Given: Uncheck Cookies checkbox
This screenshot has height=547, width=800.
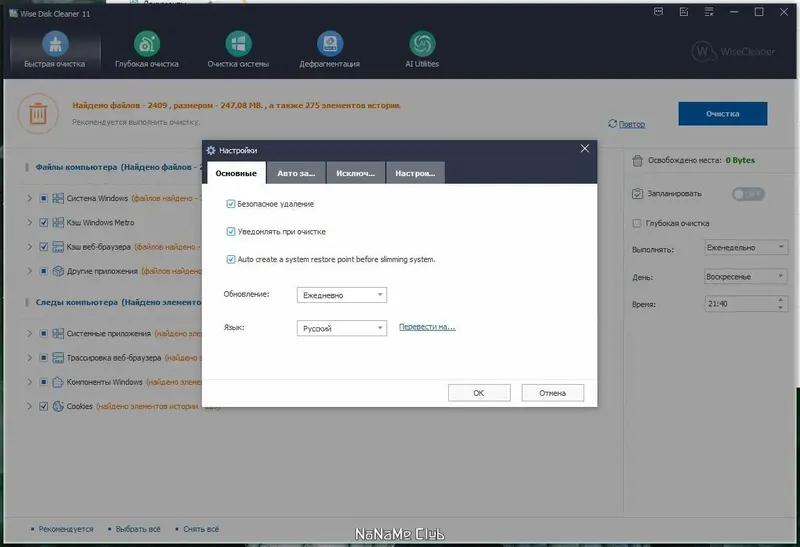Looking at the screenshot, I should pyautogui.click(x=43, y=406).
